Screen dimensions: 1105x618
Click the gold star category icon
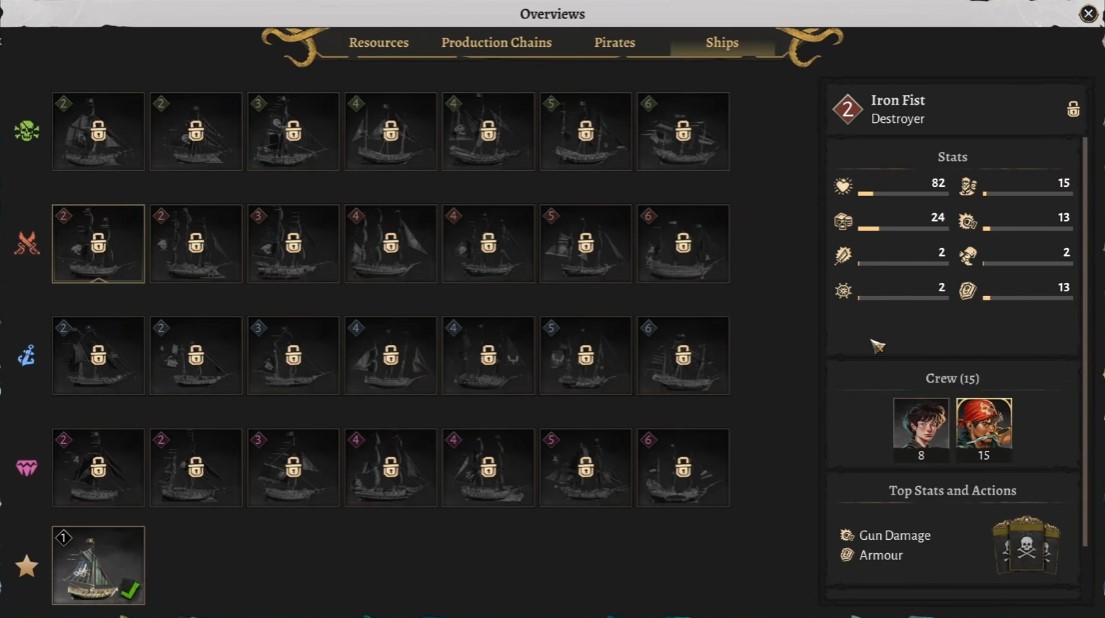click(27, 565)
